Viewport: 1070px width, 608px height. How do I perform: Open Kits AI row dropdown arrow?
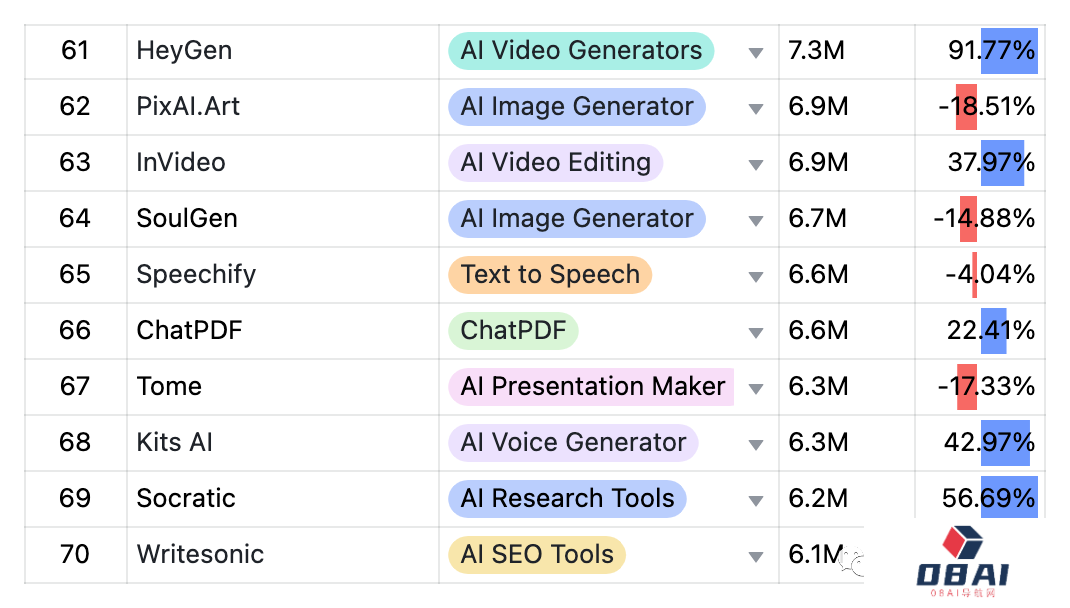pyautogui.click(x=756, y=444)
